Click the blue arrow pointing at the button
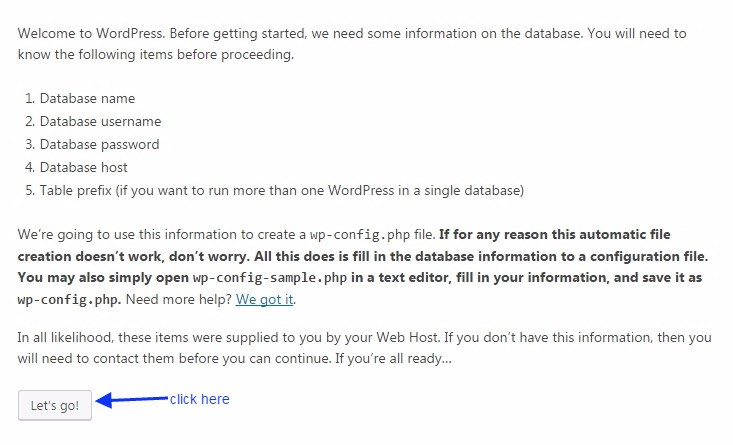733x445 pixels. point(133,400)
